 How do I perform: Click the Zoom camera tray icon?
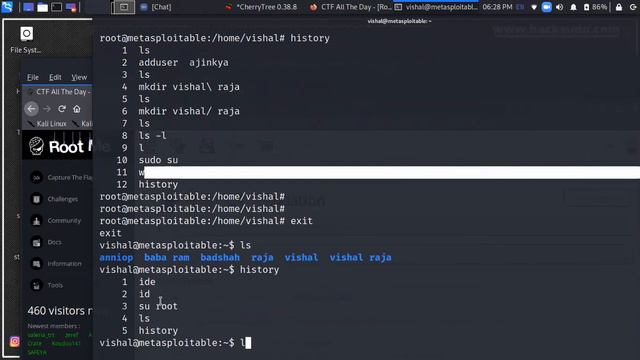coord(547,7)
